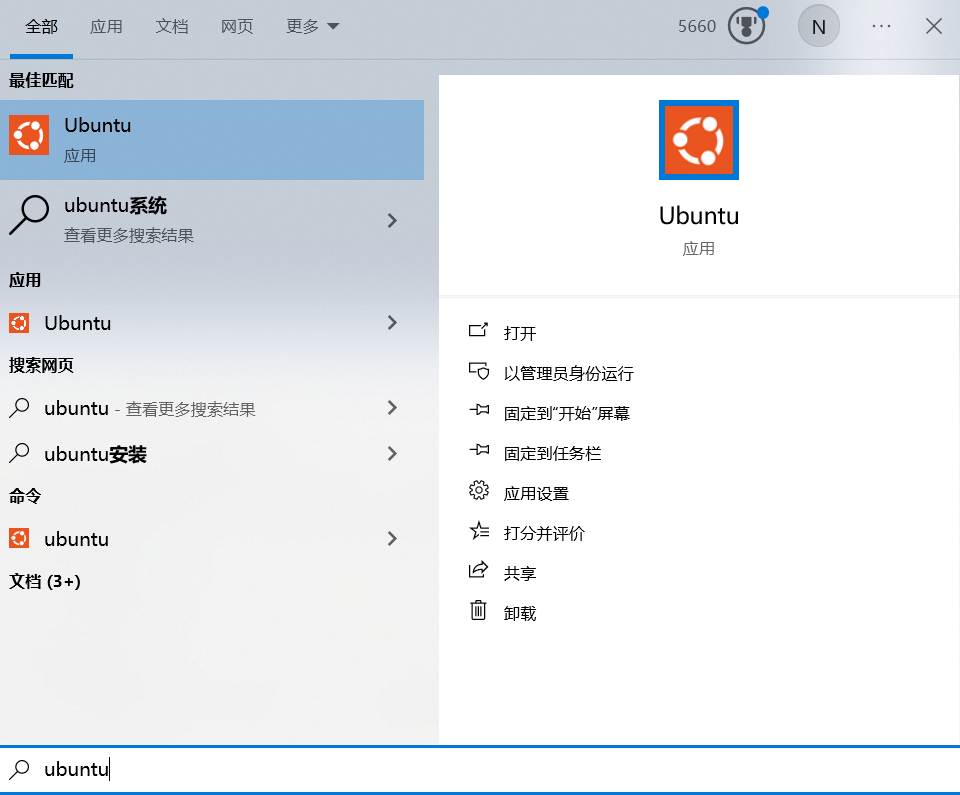The image size is (960, 795).
Task: Click the 打开 open icon
Action: point(478,331)
